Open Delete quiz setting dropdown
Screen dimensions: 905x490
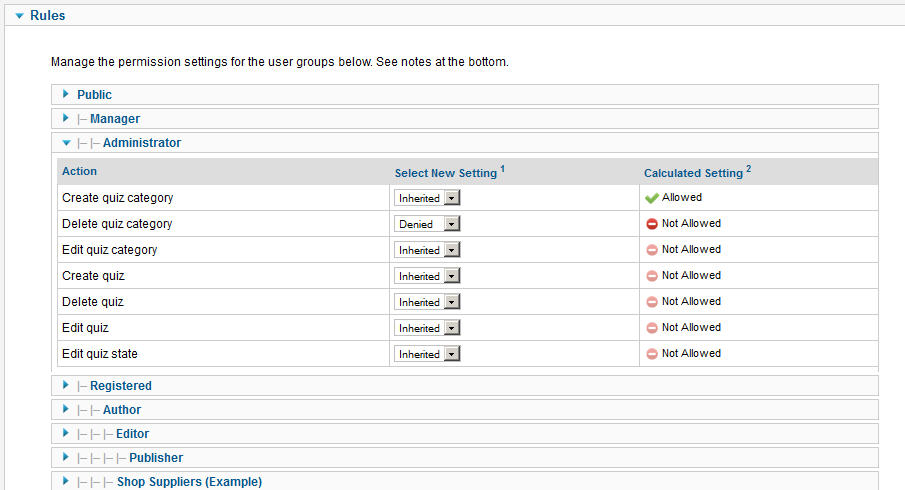(x=427, y=302)
